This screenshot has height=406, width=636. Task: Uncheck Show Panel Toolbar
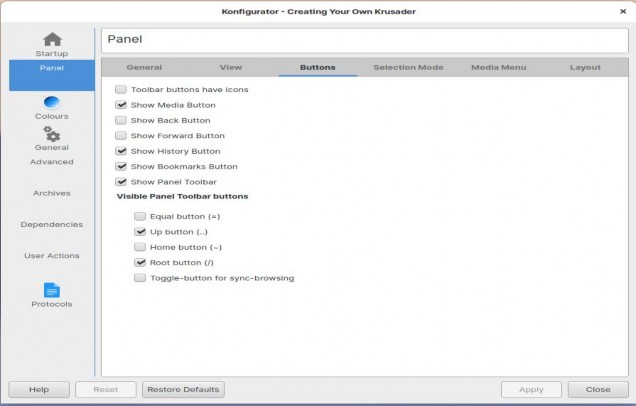pos(121,182)
